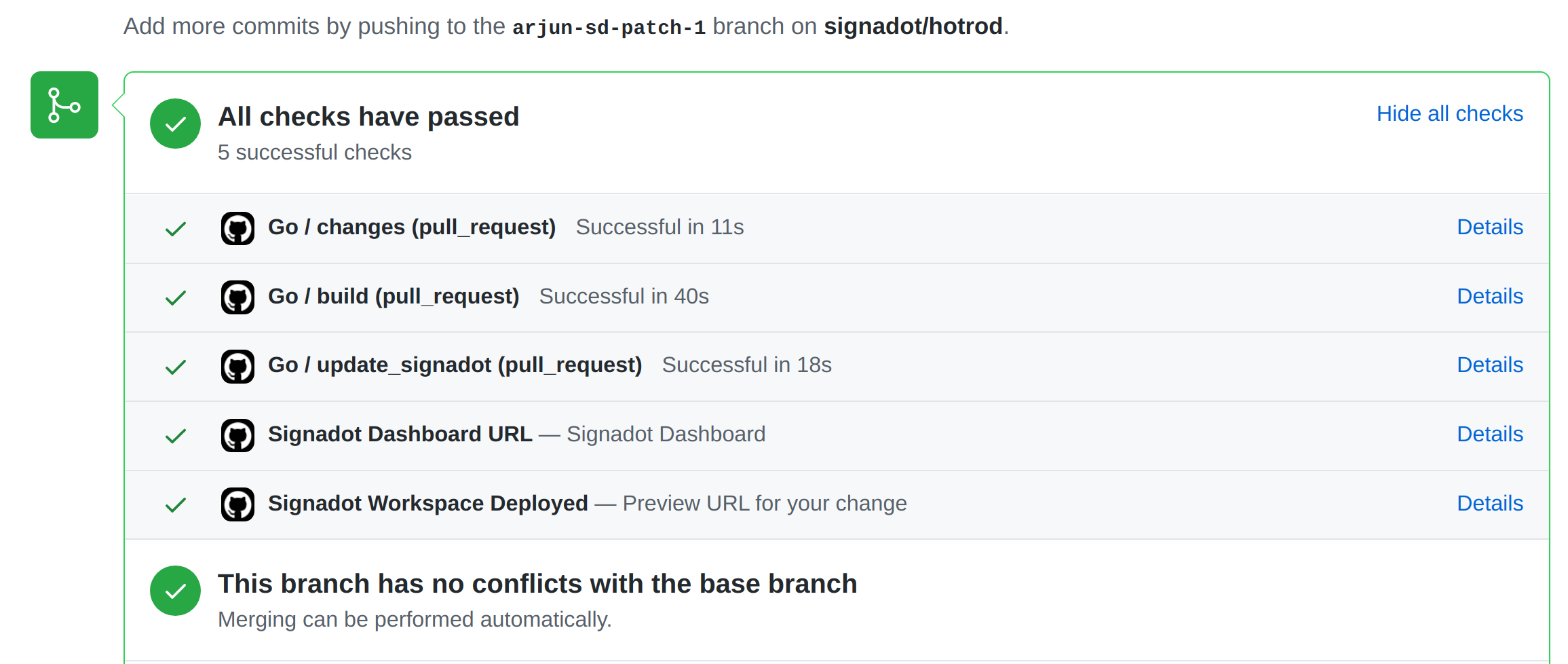Click the green checkmark beside no conflicts message
This screenshot has width=1568, height=664.
(175, 591)
